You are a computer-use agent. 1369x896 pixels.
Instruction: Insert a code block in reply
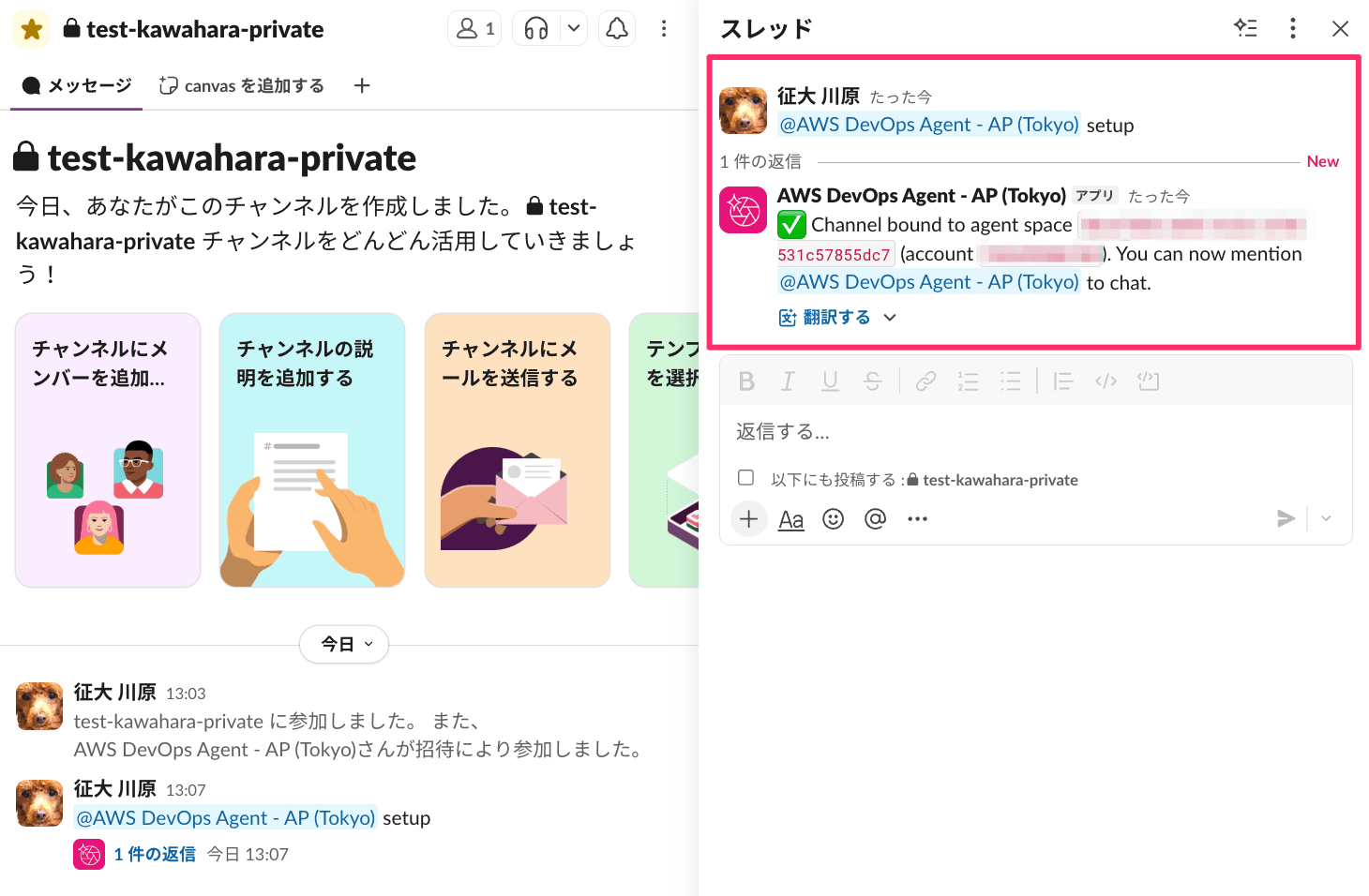(1149, 381)
